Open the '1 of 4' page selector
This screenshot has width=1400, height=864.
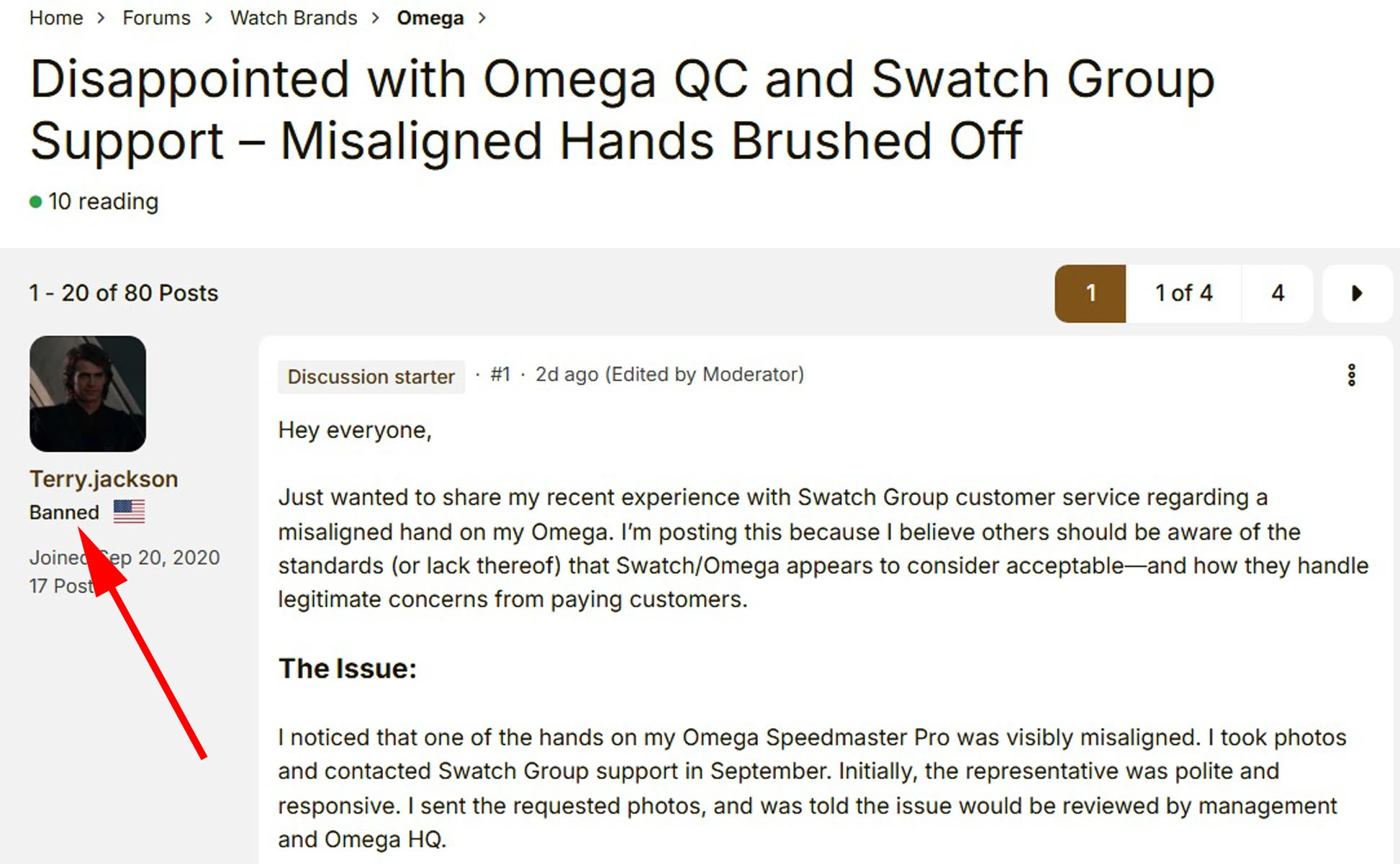coord(1183,294)
